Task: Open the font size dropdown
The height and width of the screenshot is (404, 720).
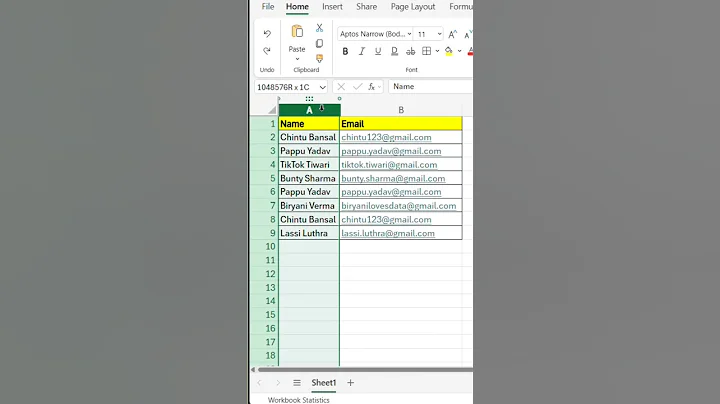Action: (x=439, y=34)
